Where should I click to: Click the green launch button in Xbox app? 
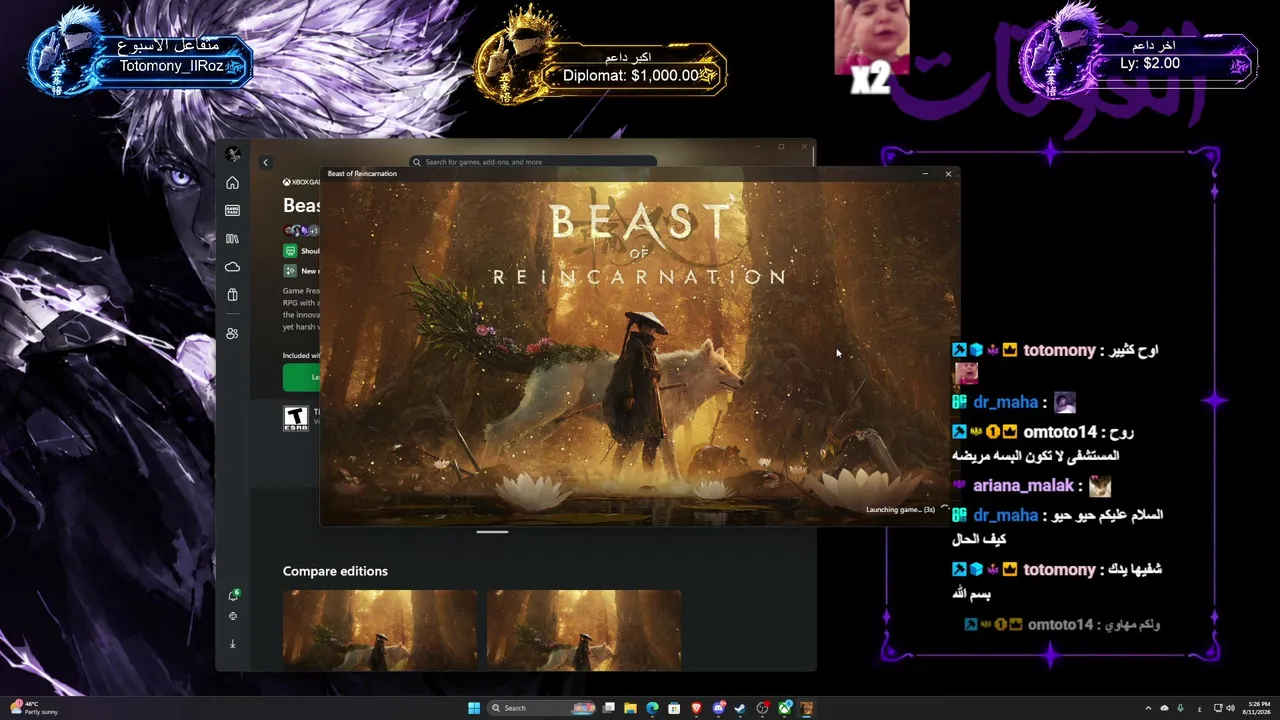point(302,377)
